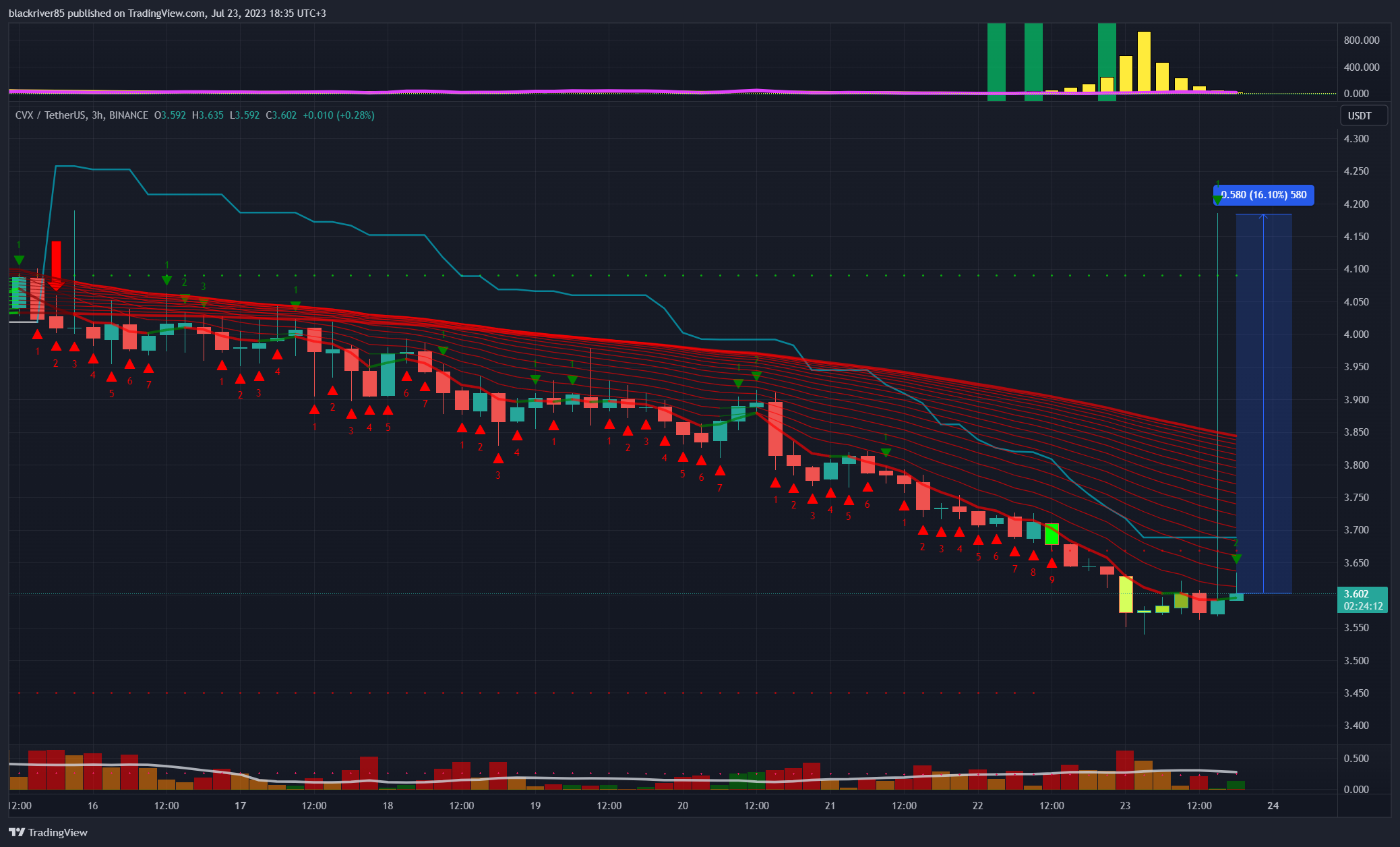Select the blue 0.580 (16.10%) measurement label
The width and height of the screenshot is (1400, 847).
[x=1263, y=195]
